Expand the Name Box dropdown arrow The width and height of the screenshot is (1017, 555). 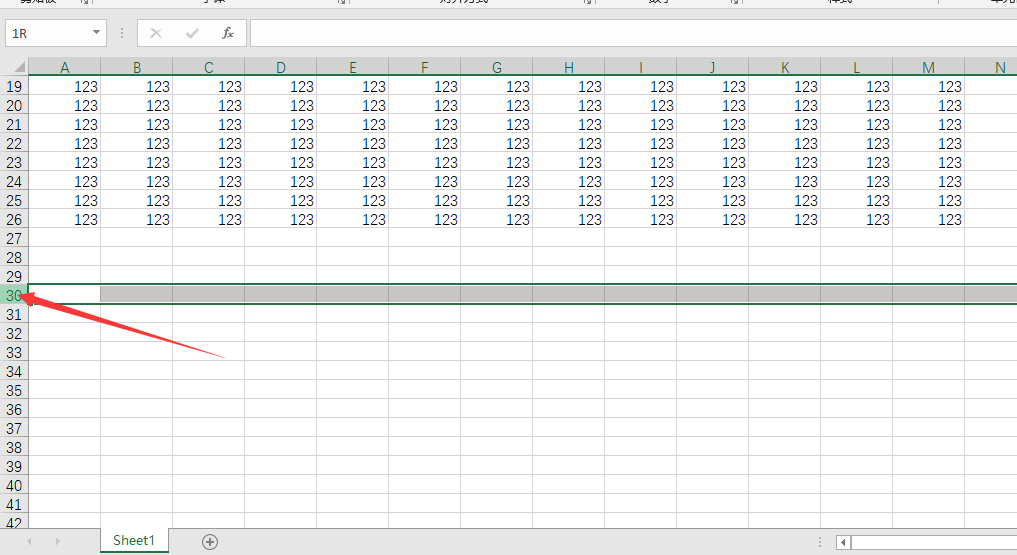(x=96, y=32)
